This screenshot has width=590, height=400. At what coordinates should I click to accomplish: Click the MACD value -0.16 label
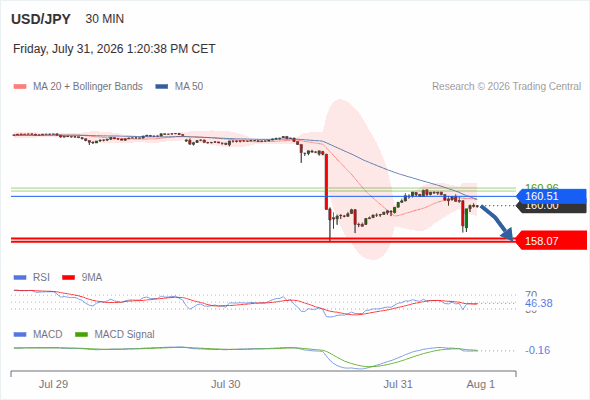[x=537, y=350]
